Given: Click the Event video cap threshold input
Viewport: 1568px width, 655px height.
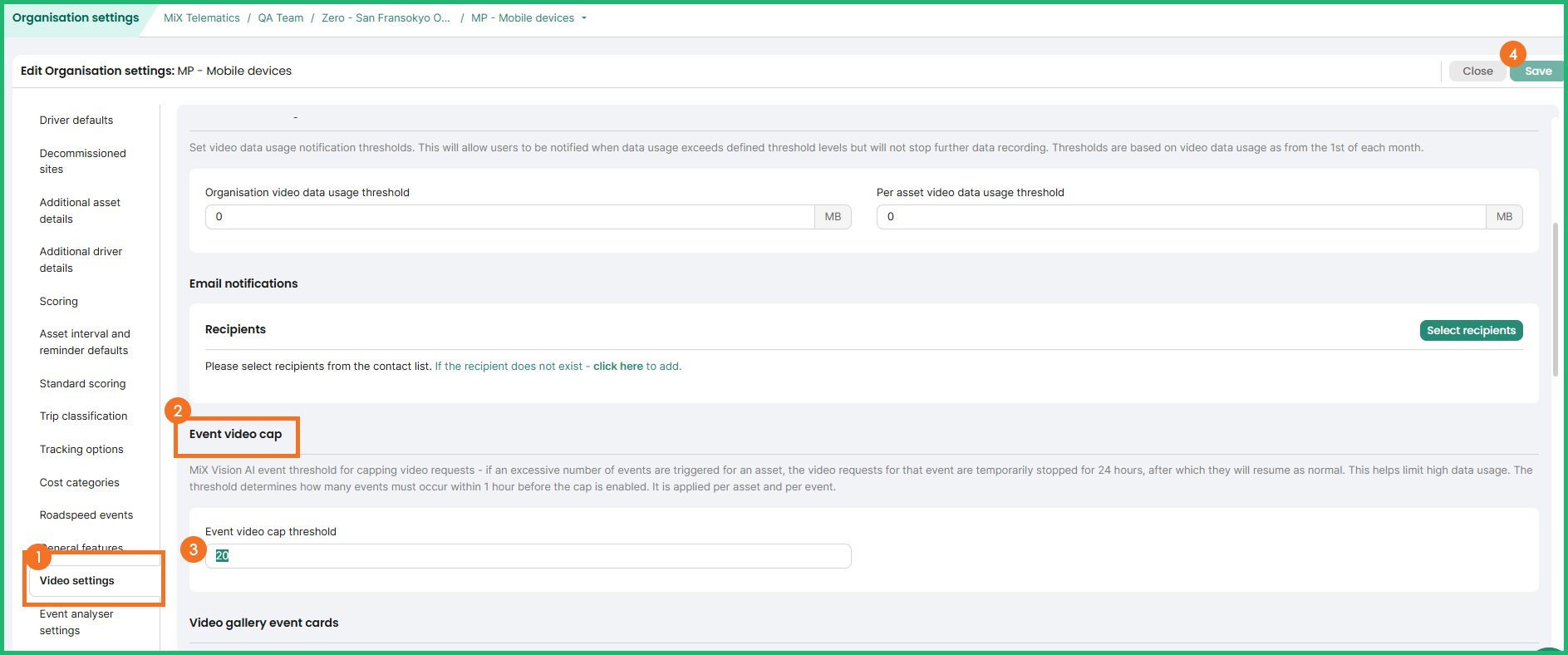Looking at the screenshot, I should coord(528,556).
